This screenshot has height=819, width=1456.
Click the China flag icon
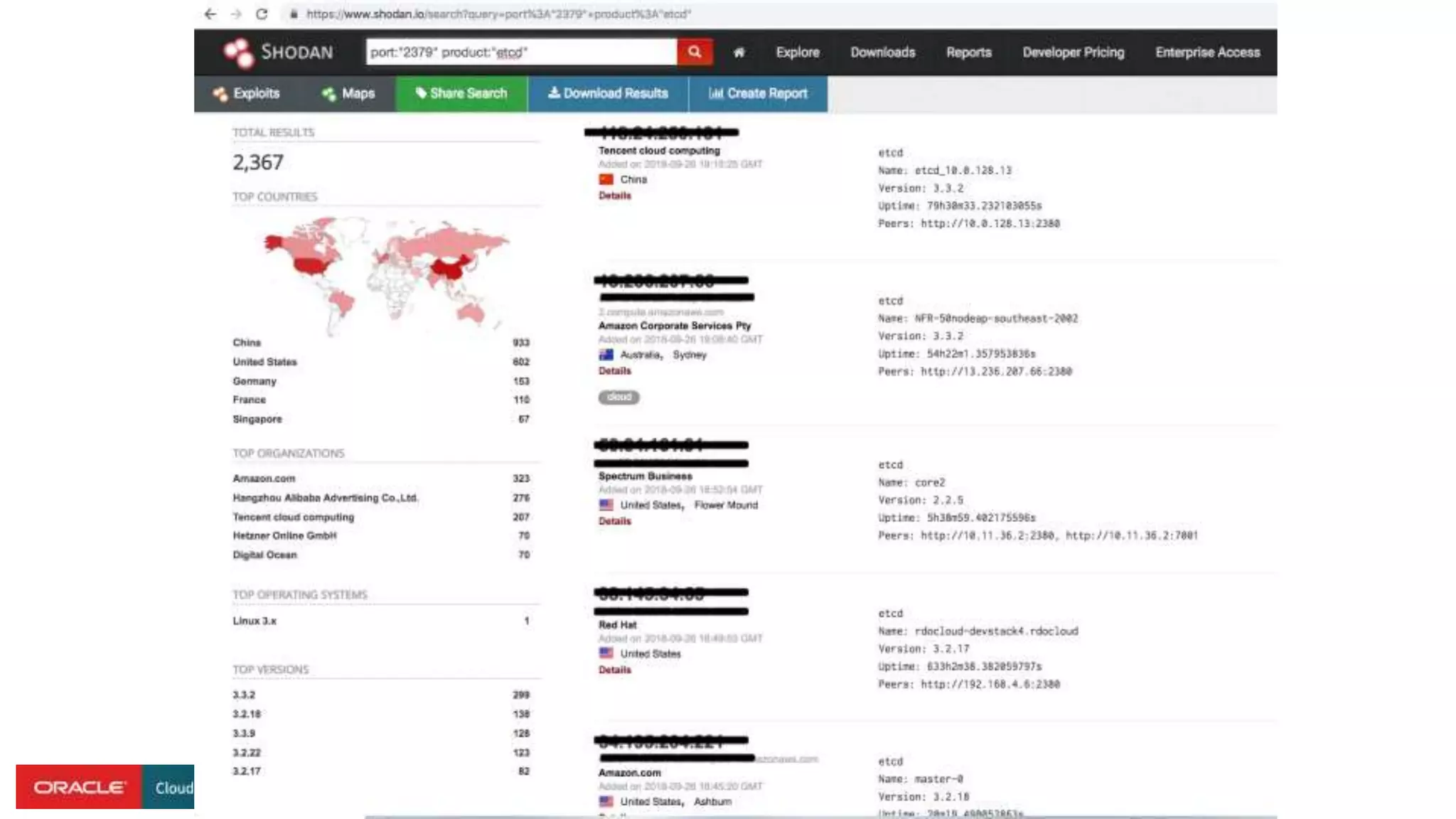(x=606, y=179)
